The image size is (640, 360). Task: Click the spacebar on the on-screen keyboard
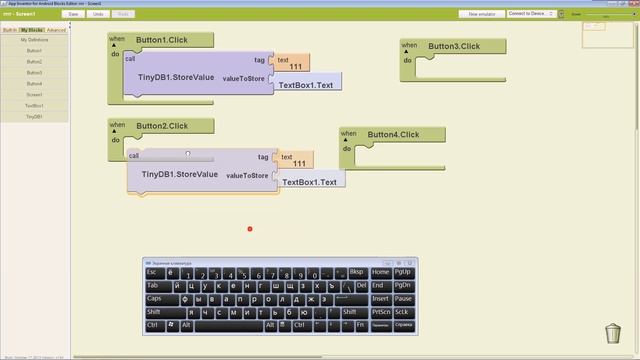(229, 326)
